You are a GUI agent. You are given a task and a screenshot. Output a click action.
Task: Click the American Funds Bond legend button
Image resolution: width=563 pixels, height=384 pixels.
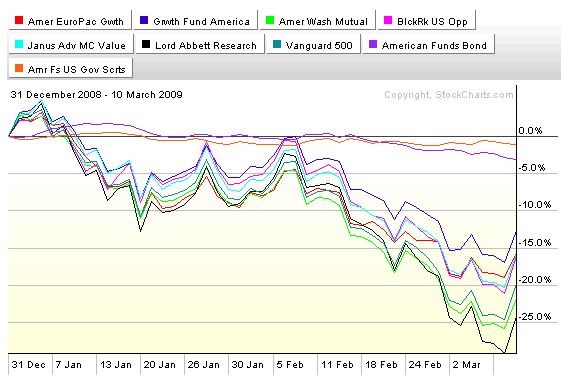[x=428, y=45]
